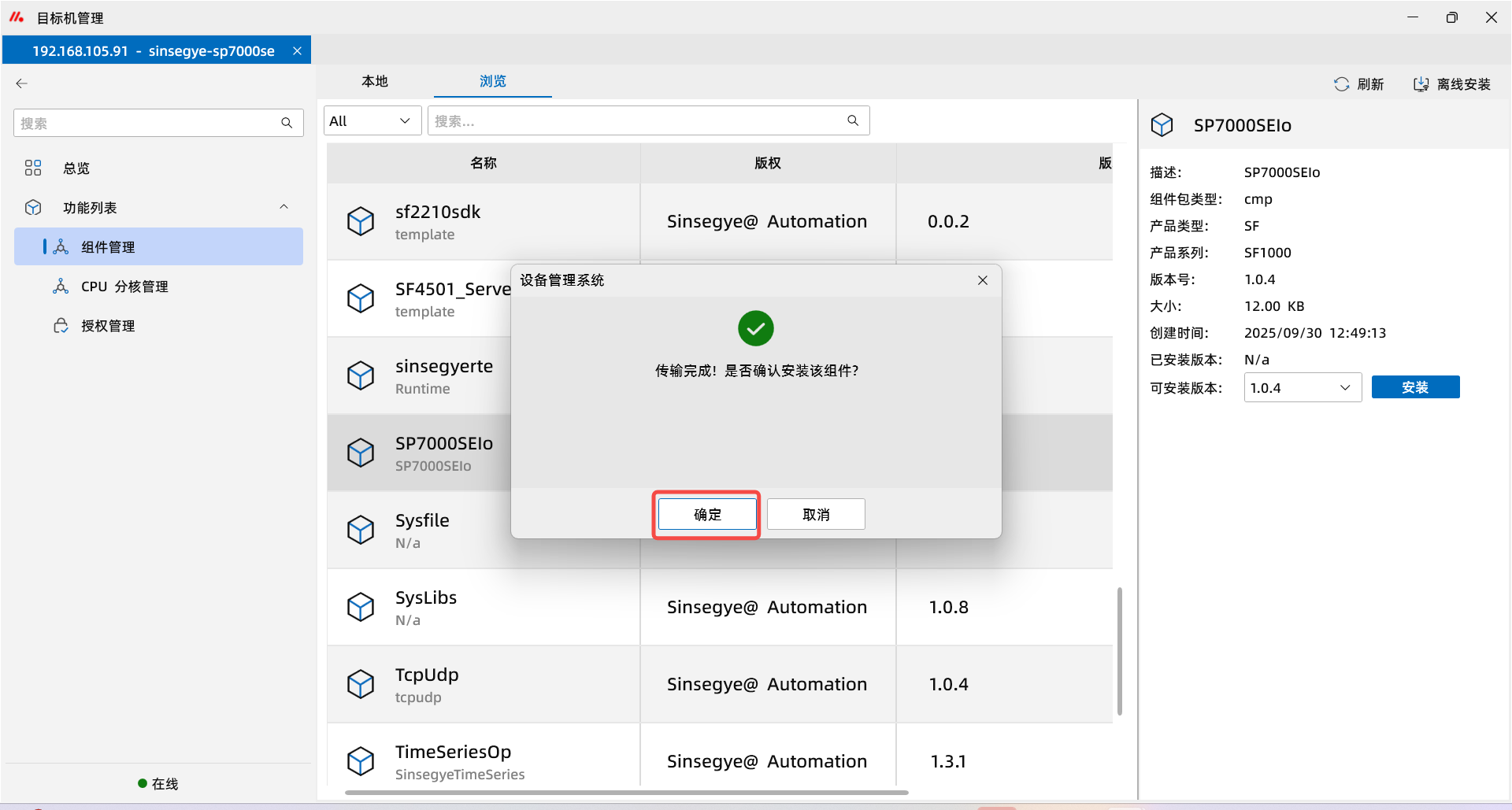Open CPU 分核管理 in the sidebar
Screen dimensions: 1512x810
[158, 286]
